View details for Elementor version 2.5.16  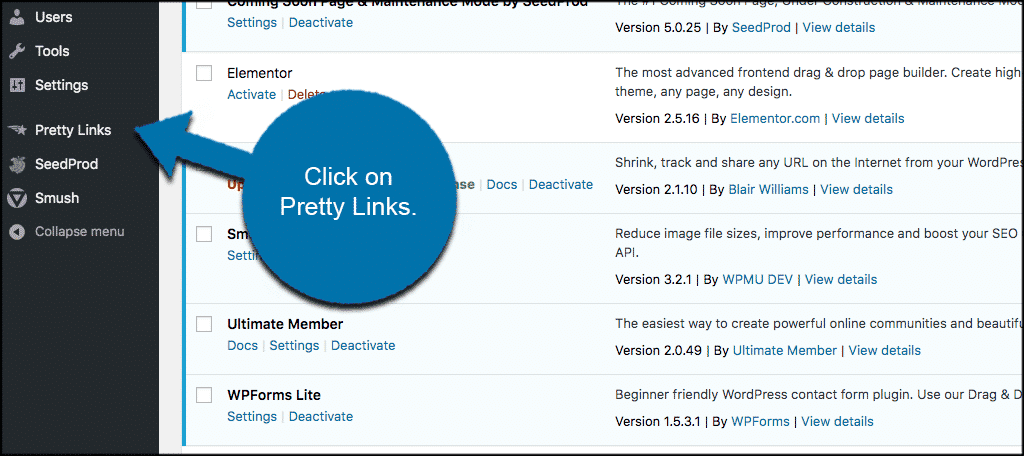tap(868, 118)
